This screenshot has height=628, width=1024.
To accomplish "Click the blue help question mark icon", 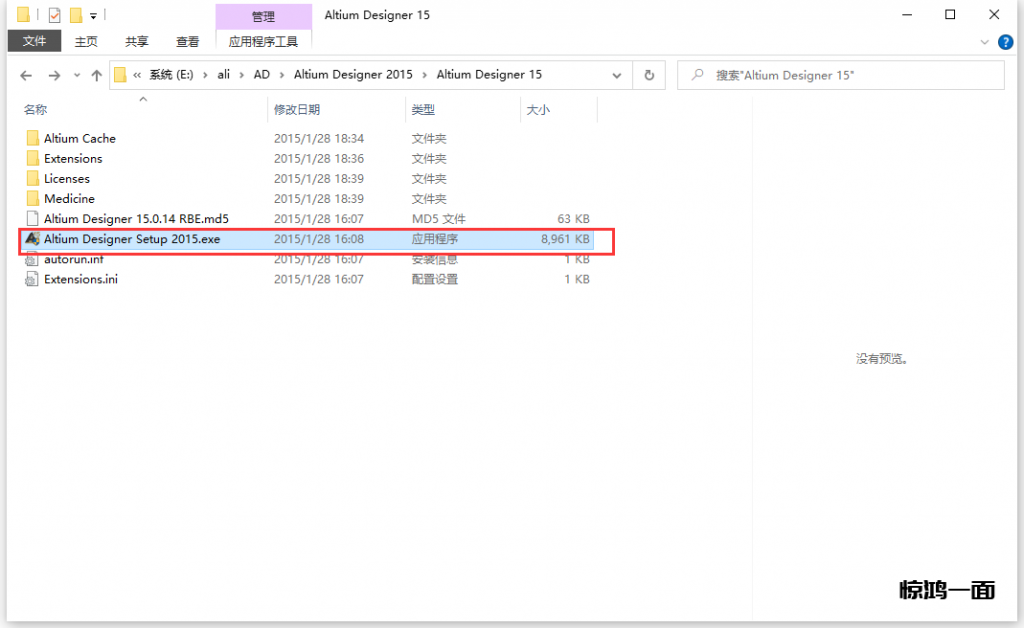I will click(x=1006, y=42).
